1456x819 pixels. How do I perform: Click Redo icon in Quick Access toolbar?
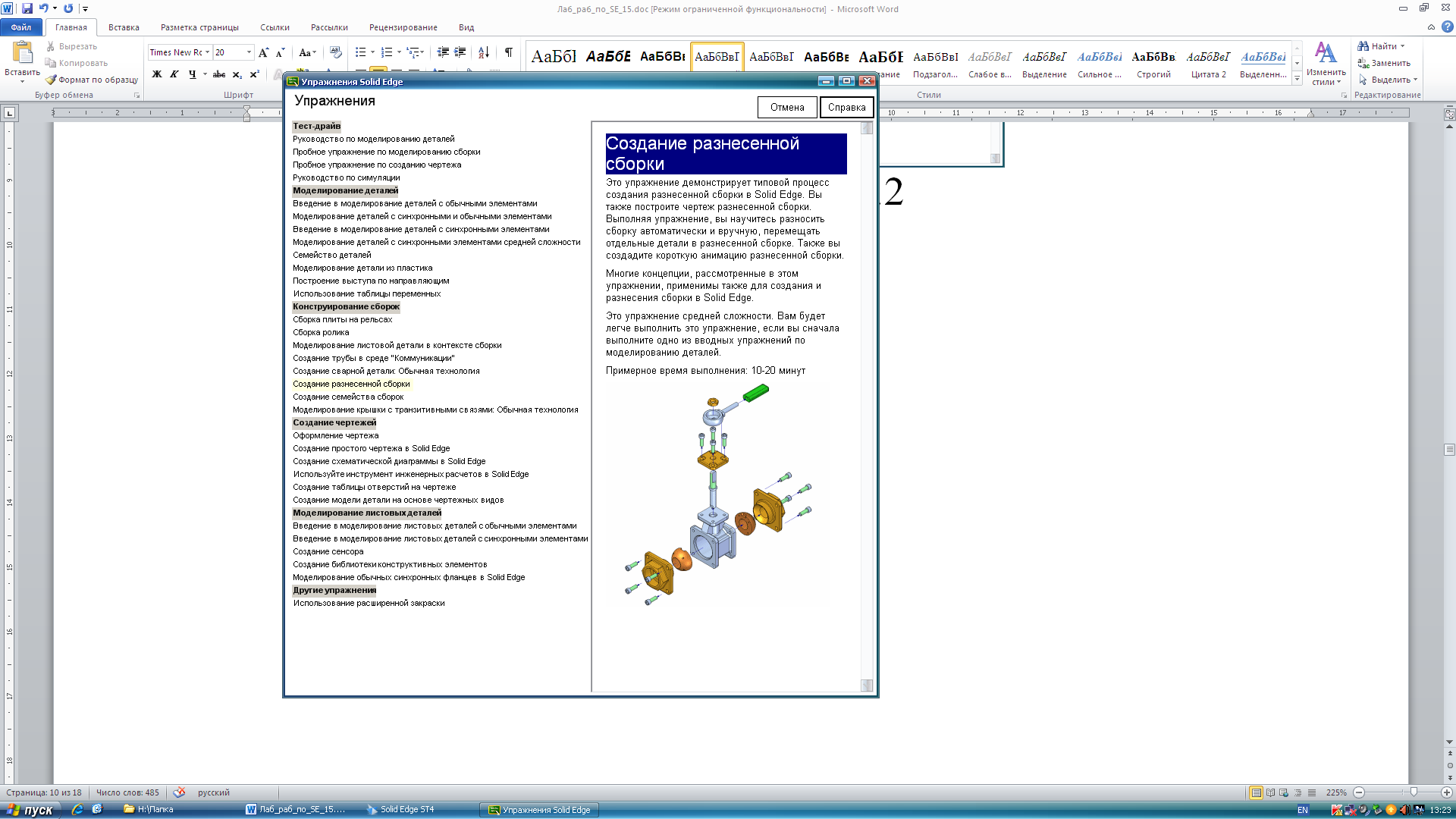68,8
